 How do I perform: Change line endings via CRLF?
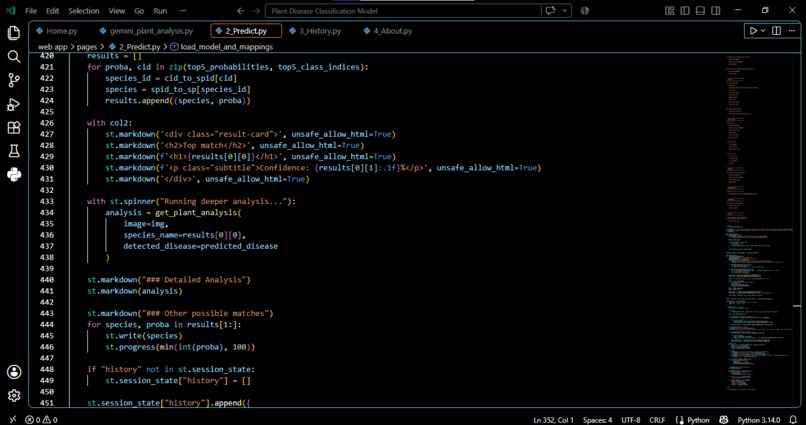point(657,420)
